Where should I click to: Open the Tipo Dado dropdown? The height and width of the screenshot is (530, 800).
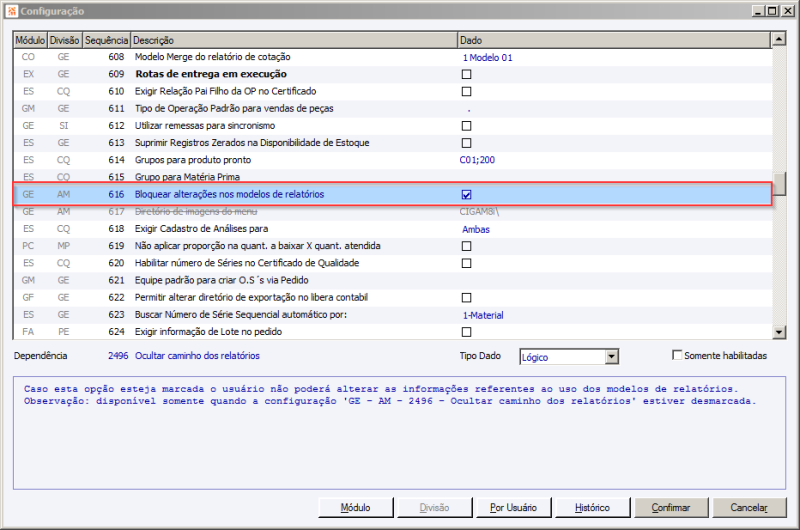tap(612, 357)
